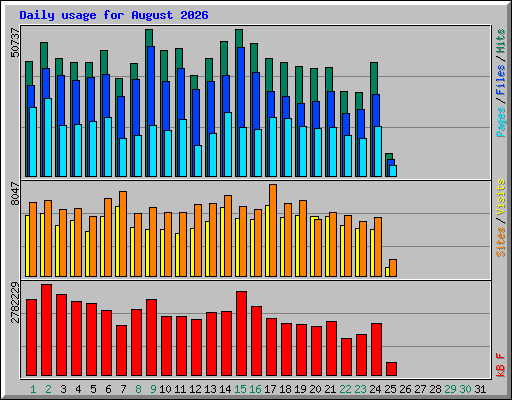Click day label 5 on the x-axis
The image size is (512, 400).
[x=93, y=389]
